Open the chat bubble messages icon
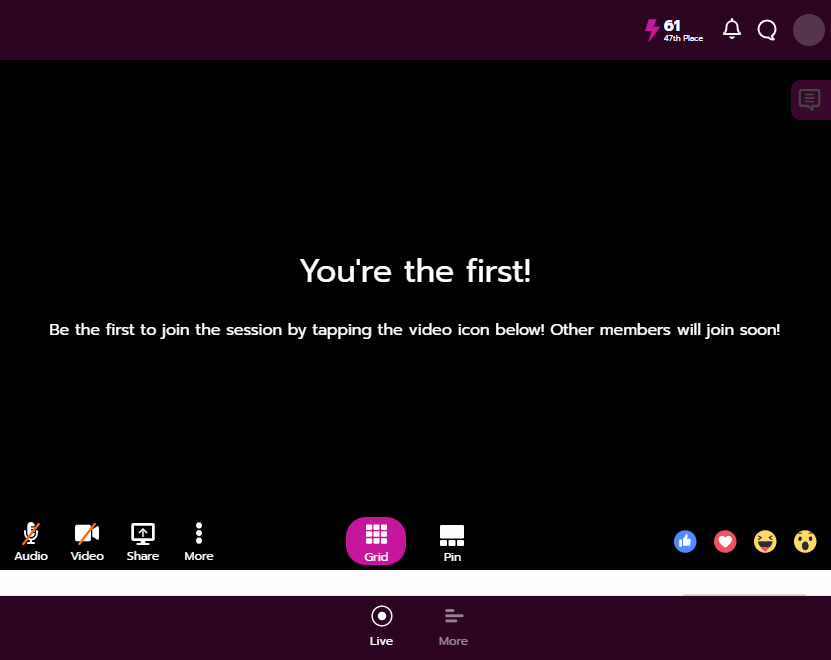This screenshot has height=660, width=831. pos(767,30)
